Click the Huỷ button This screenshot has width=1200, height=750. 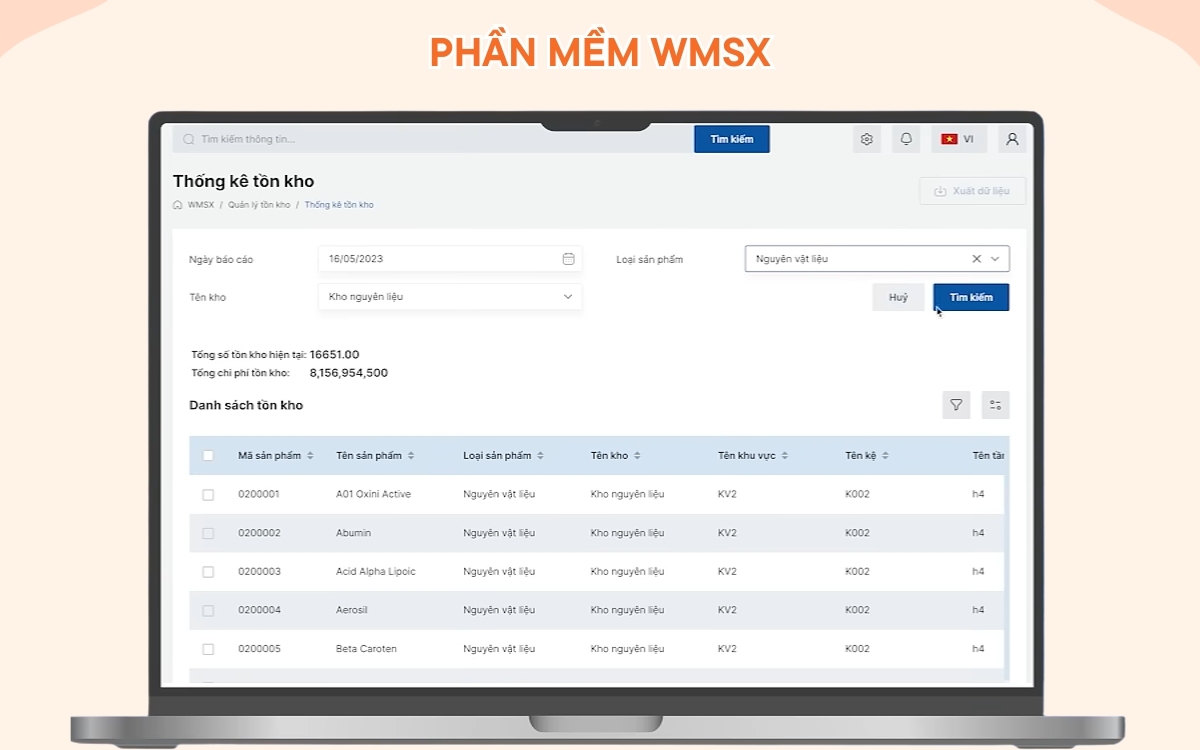click(x=898, y=297)
